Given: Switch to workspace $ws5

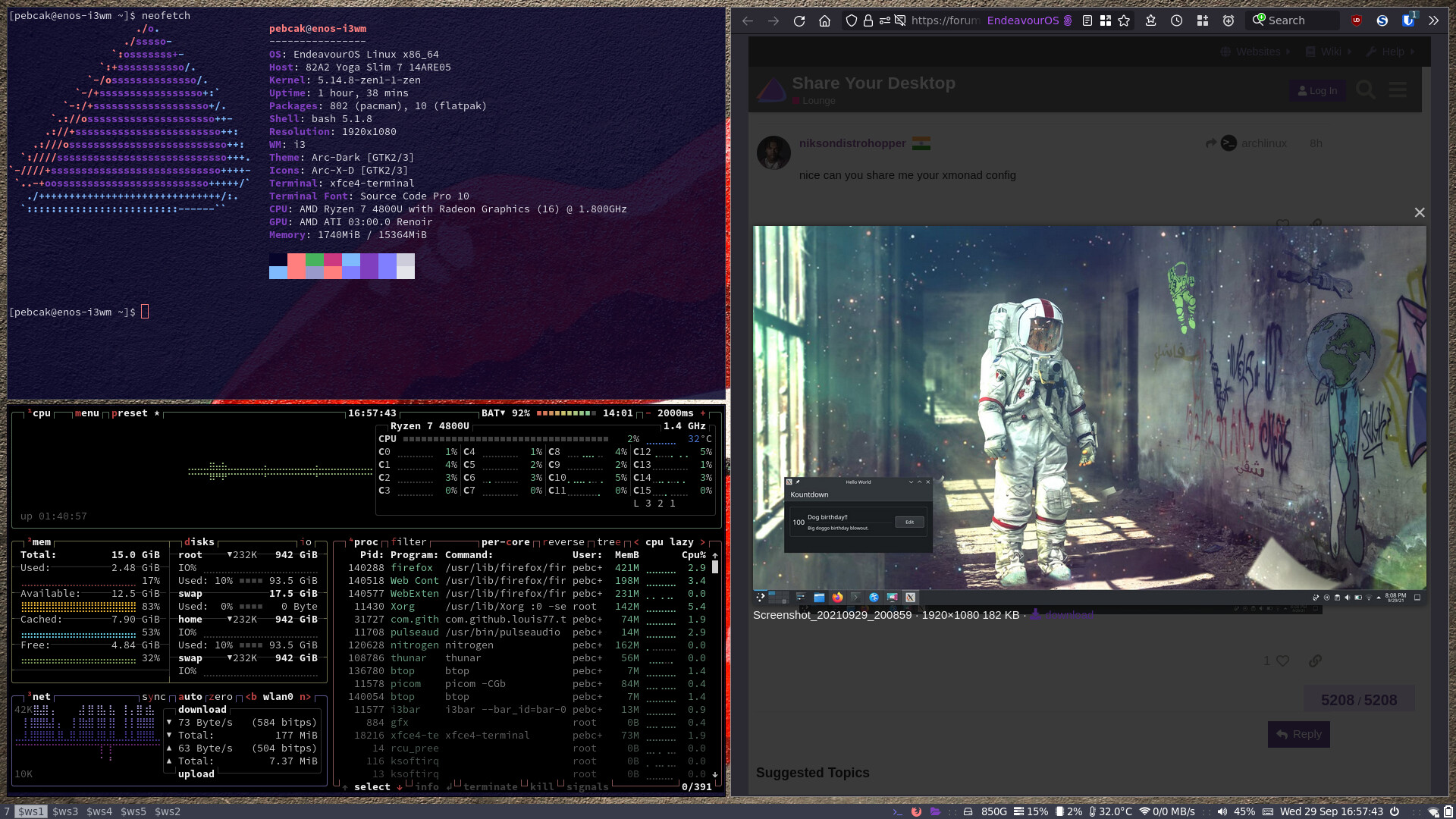Looking at the screenshot, I should tap(133, 811).
